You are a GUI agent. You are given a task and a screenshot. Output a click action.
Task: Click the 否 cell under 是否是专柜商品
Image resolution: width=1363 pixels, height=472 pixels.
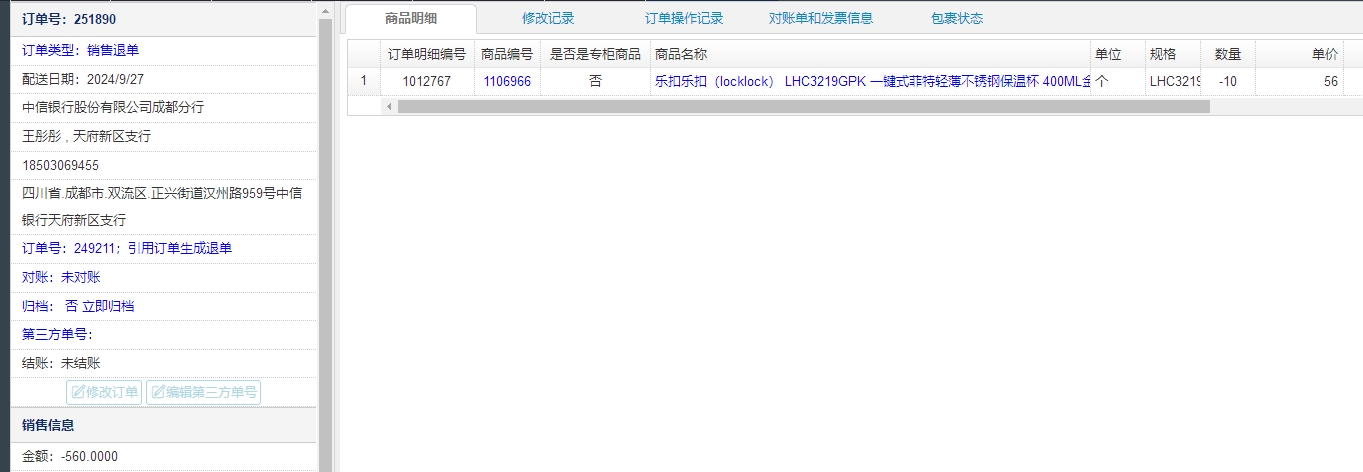coord(595,82)
